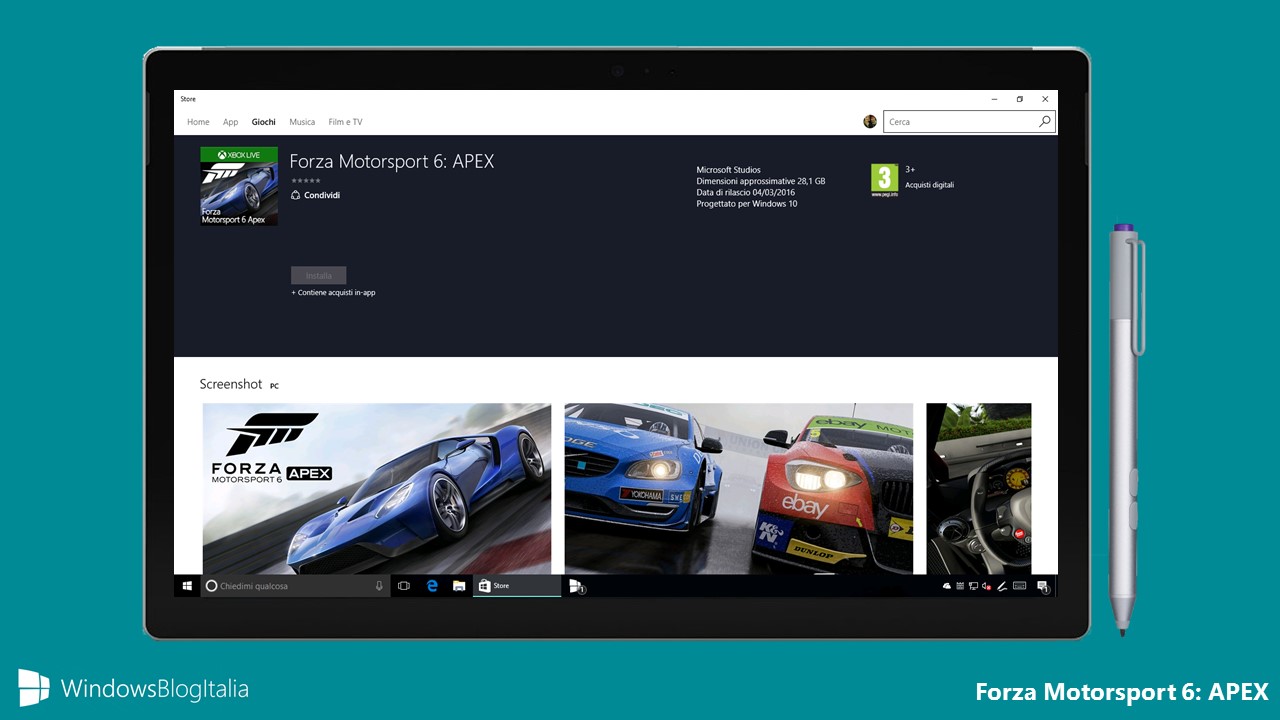Open the Forza Motorsport 6 Apex cover thumbnail
Image resolution: width=1280 pixels, height=720 pixels.
[239, 186]
